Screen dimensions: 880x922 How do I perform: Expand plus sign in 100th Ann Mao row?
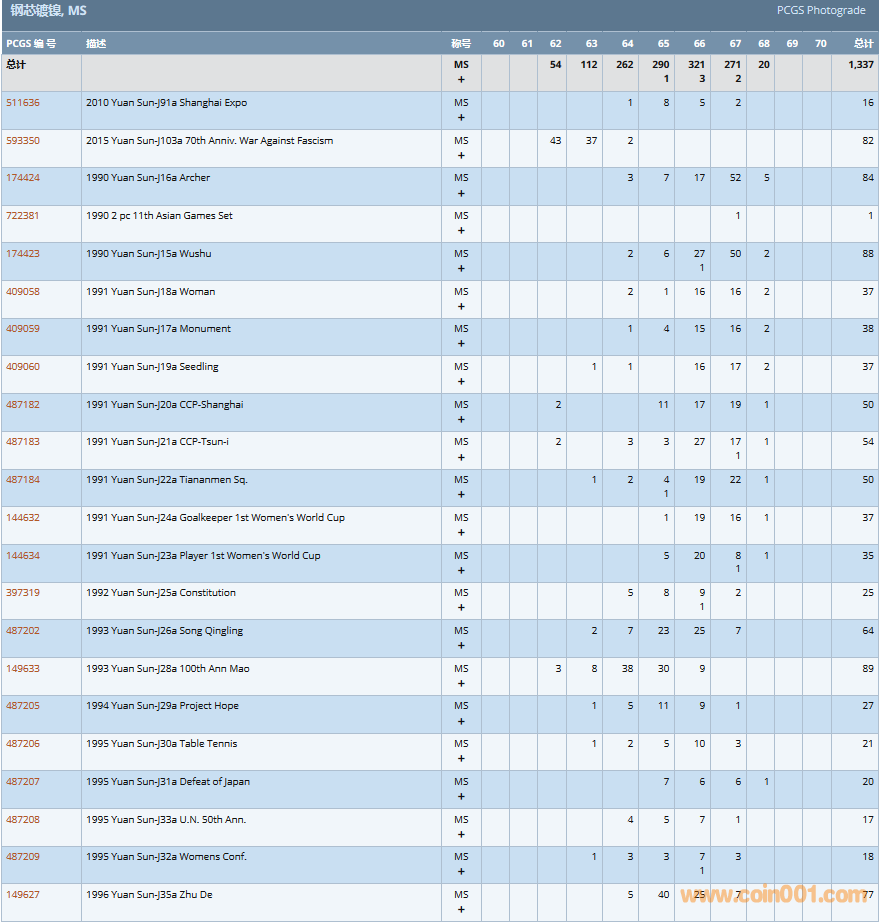click(461, 684)
